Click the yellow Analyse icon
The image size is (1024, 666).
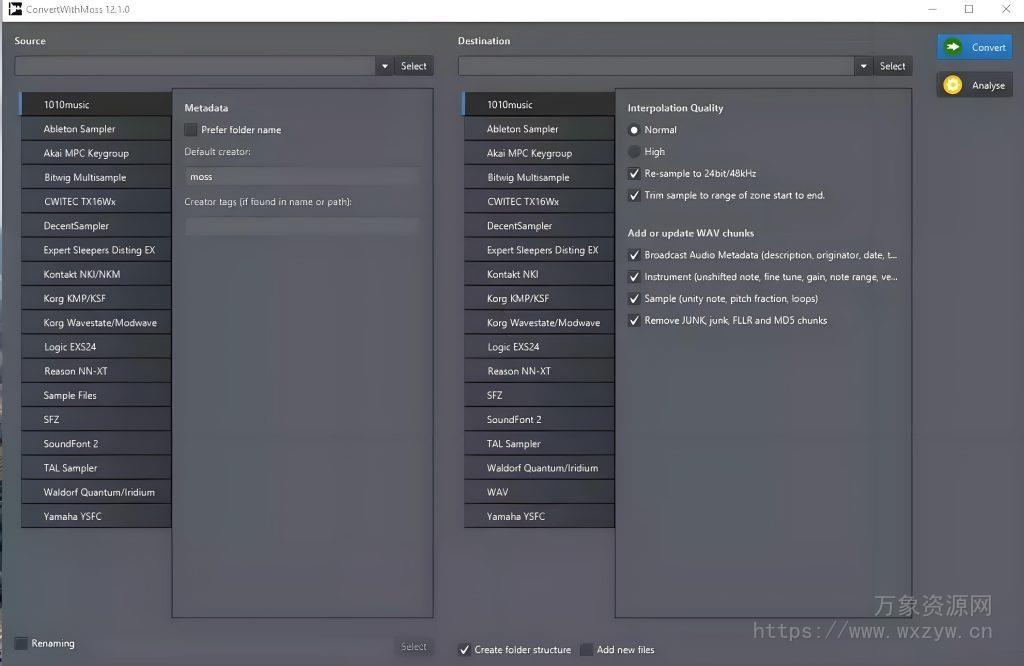tap(952, 84)
